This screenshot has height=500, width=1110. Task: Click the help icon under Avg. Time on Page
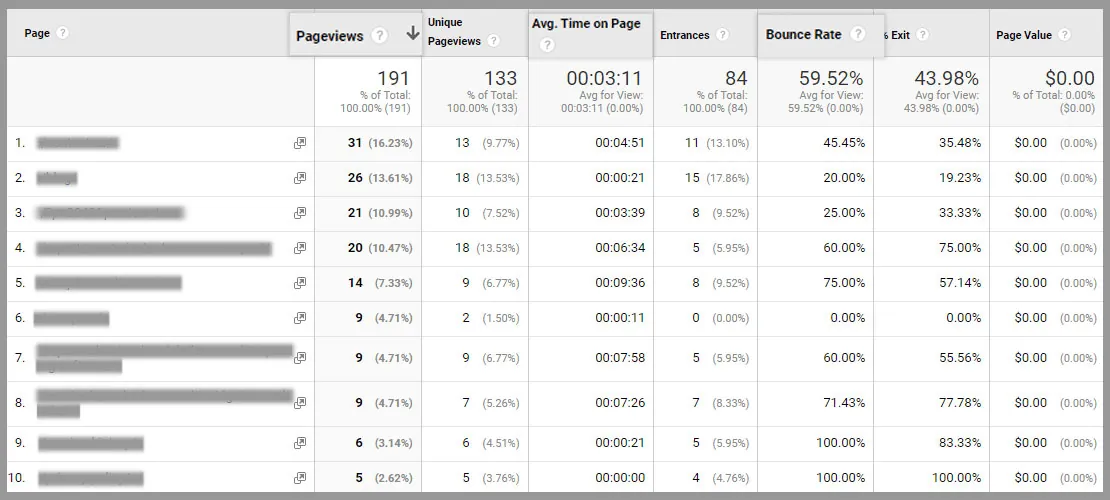[547, 45]
